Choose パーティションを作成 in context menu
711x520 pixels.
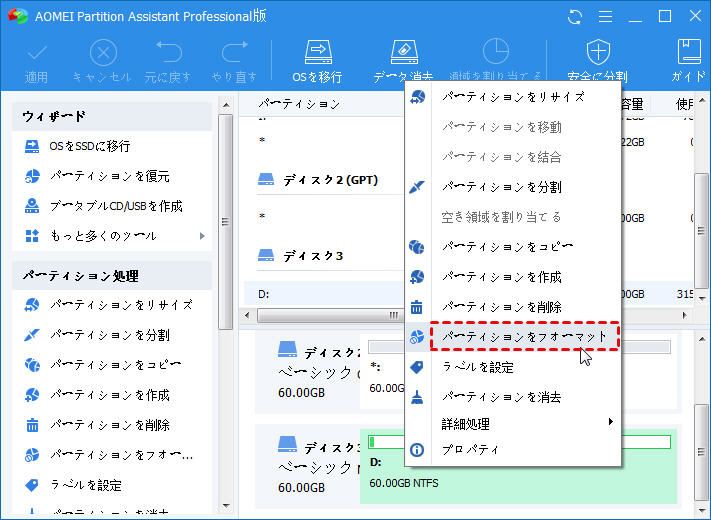click(513, 277)
